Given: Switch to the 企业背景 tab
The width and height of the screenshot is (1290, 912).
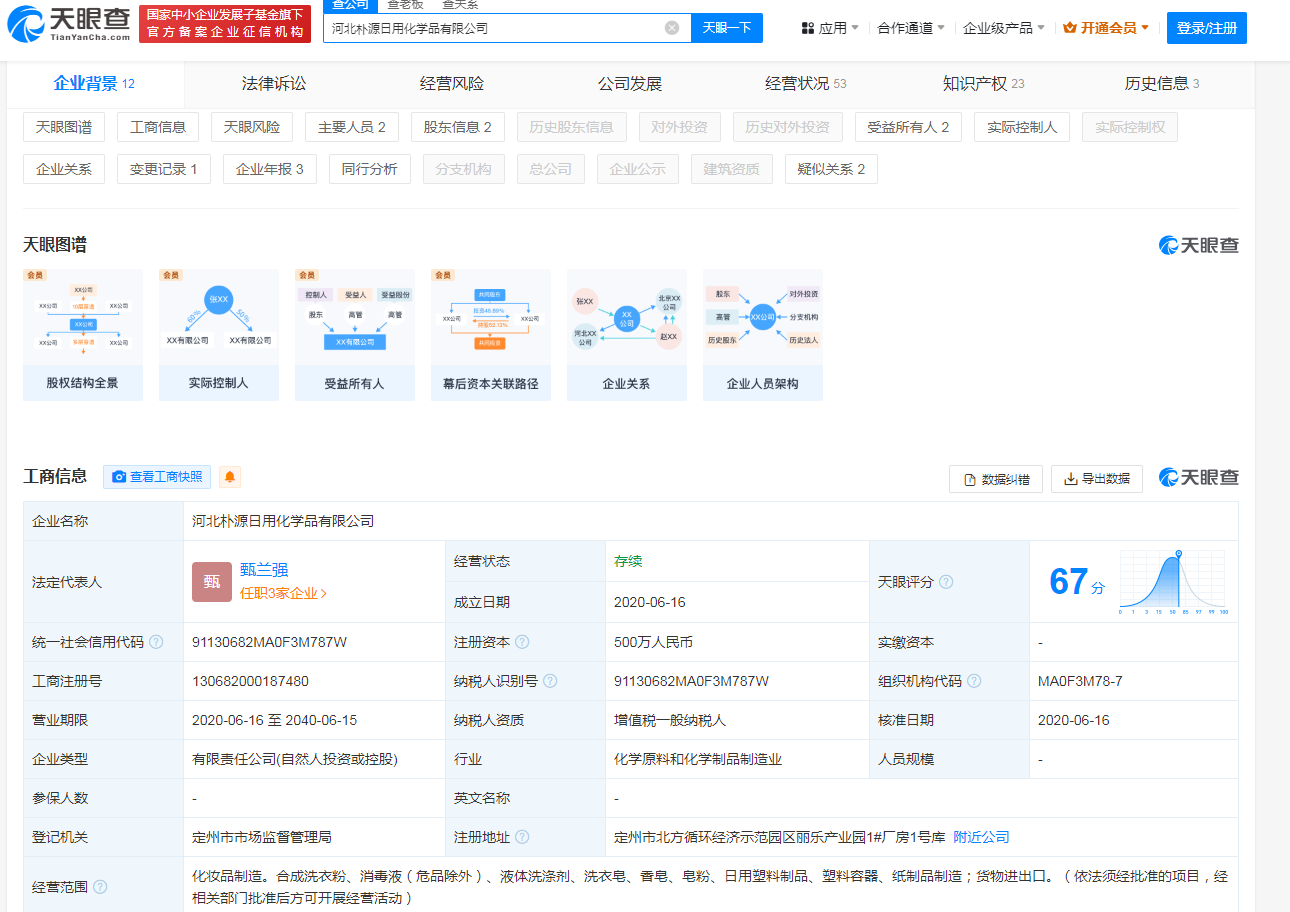Looking at the screenshot, I should (95, 84).
